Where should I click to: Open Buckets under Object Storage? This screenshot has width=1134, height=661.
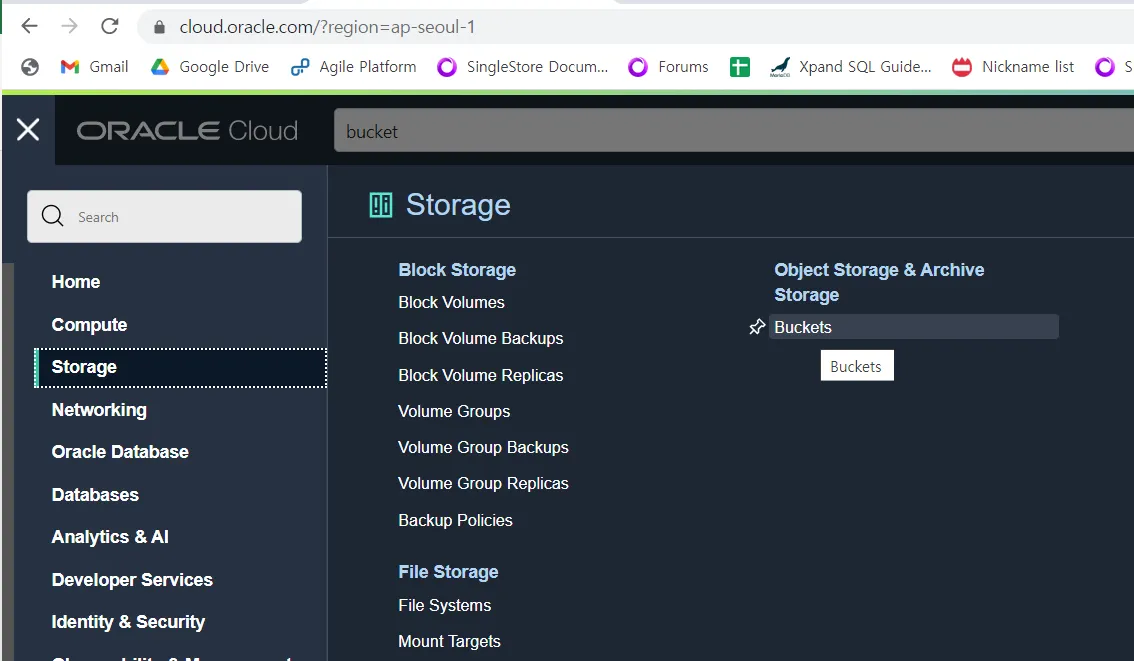(x=803, y=327)
